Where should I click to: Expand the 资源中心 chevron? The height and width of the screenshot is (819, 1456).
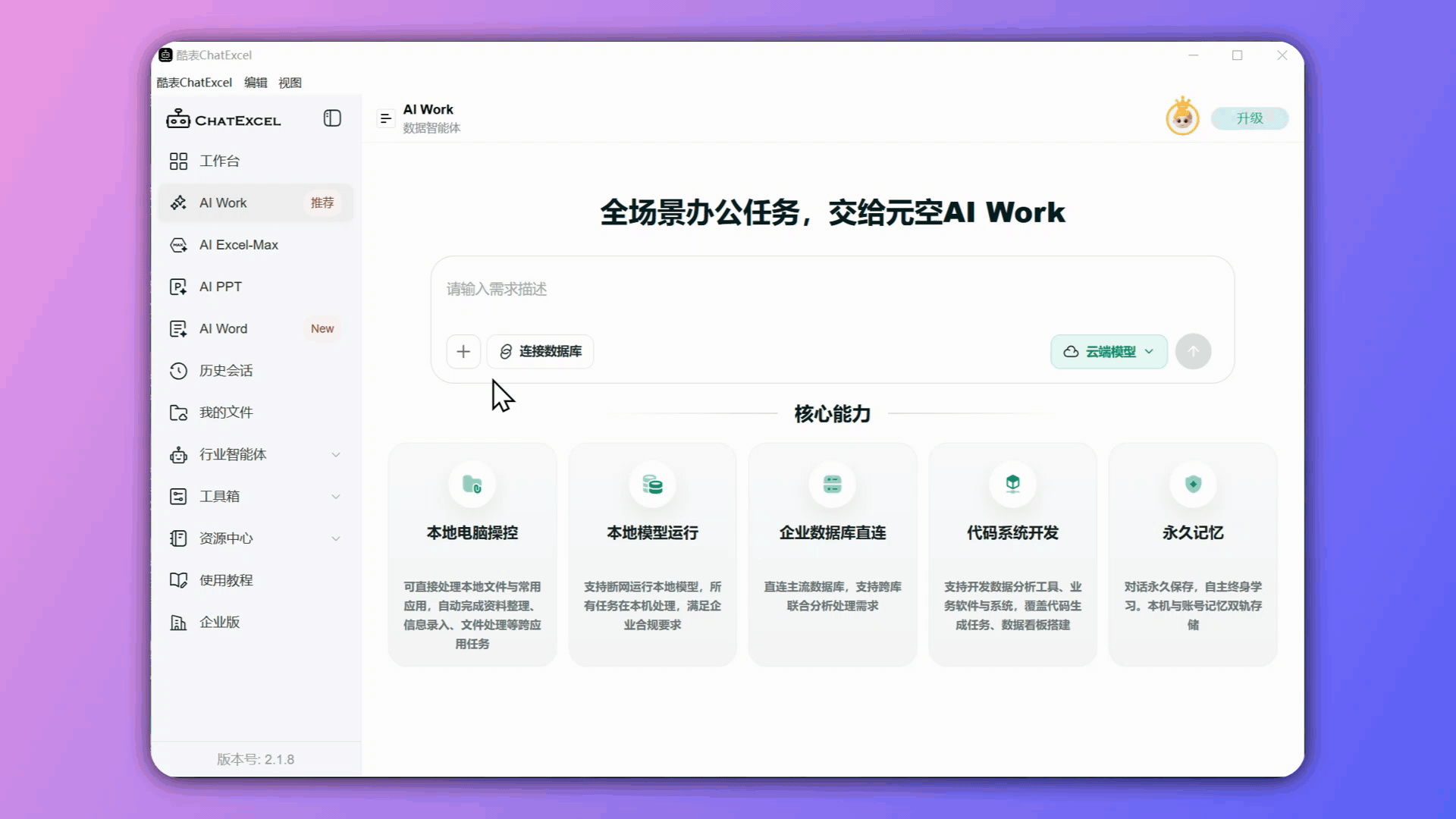(x=336, y=538)
